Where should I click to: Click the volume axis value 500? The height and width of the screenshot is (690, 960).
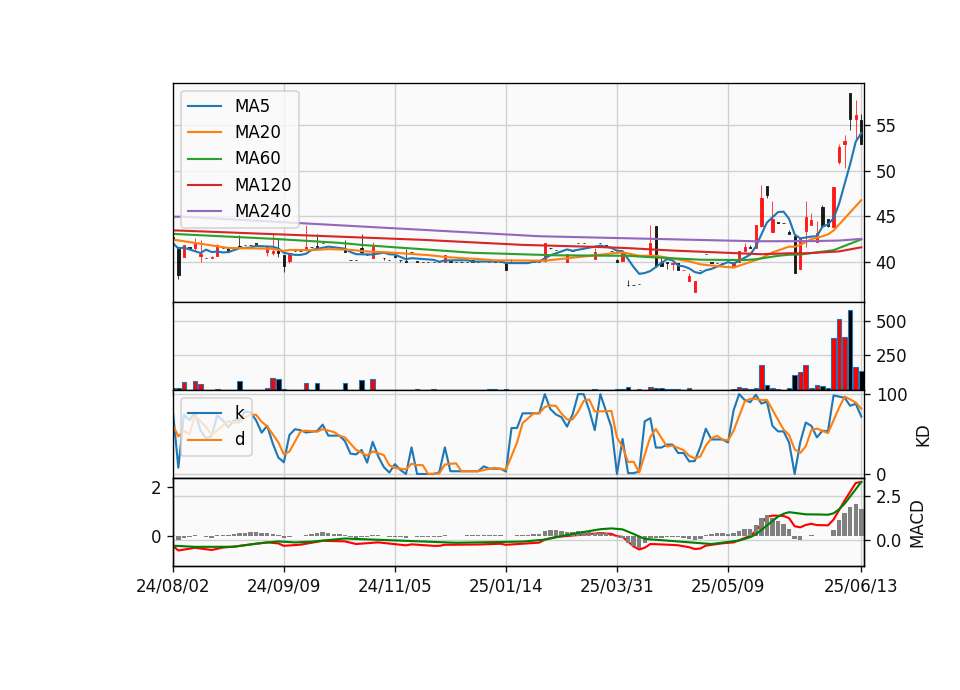coord(891,321)
